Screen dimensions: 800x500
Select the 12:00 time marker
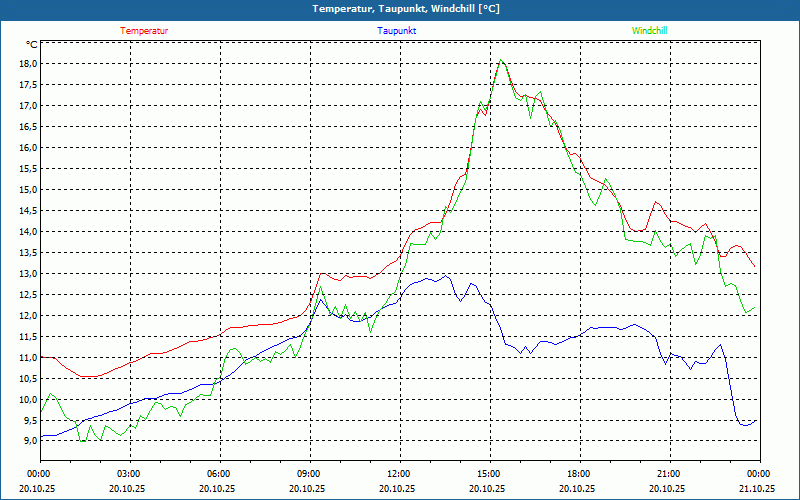(398, 474)
